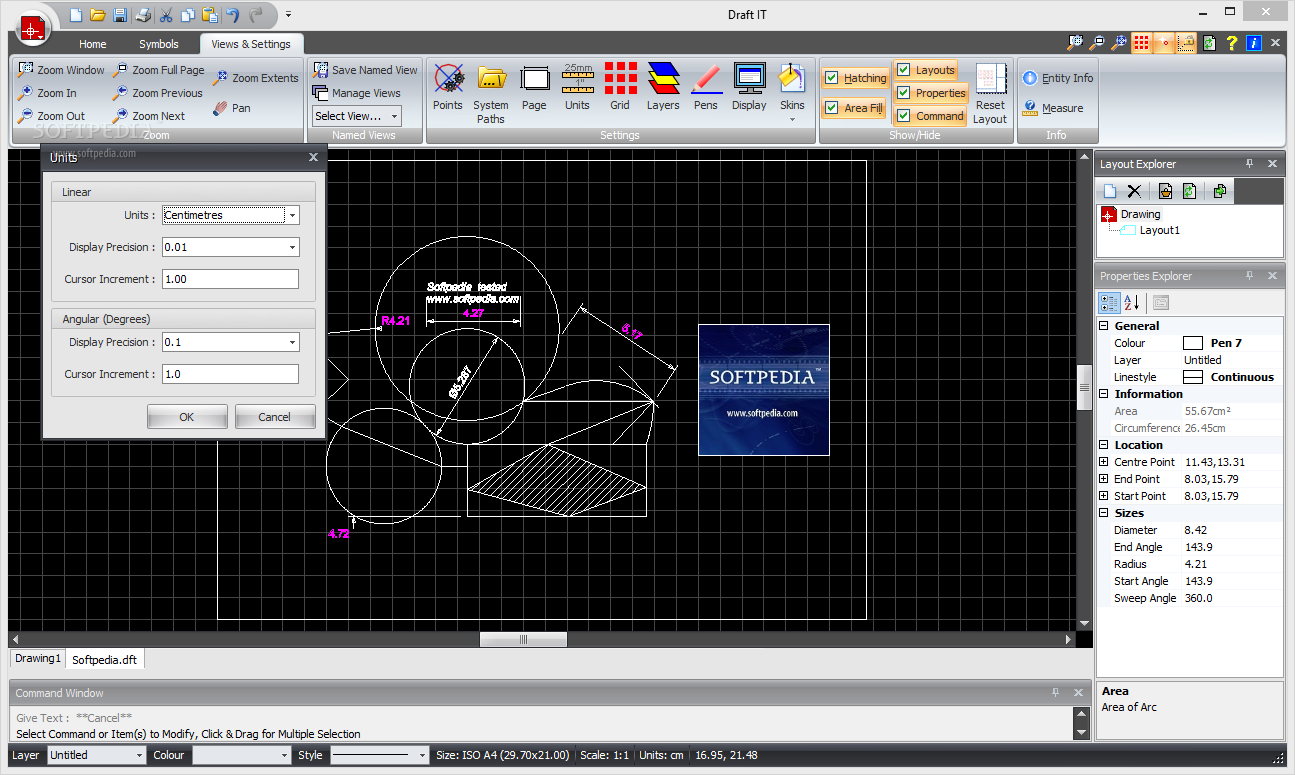Pin the Layout Explorer panel

coord(1249,163)
